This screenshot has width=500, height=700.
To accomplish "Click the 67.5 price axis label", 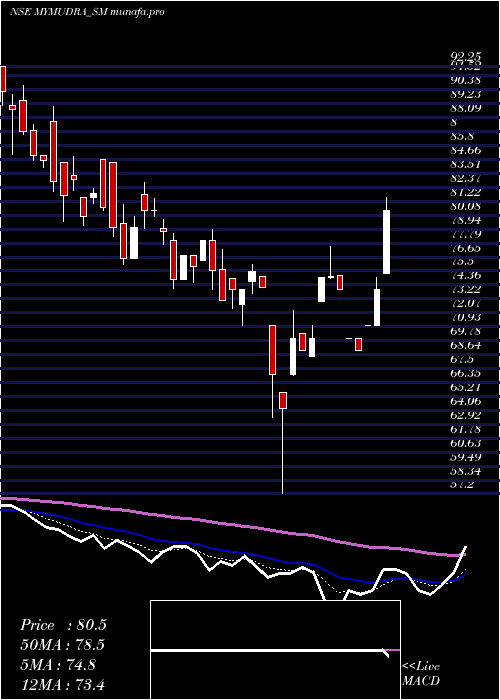I will [x=462, y=359].
